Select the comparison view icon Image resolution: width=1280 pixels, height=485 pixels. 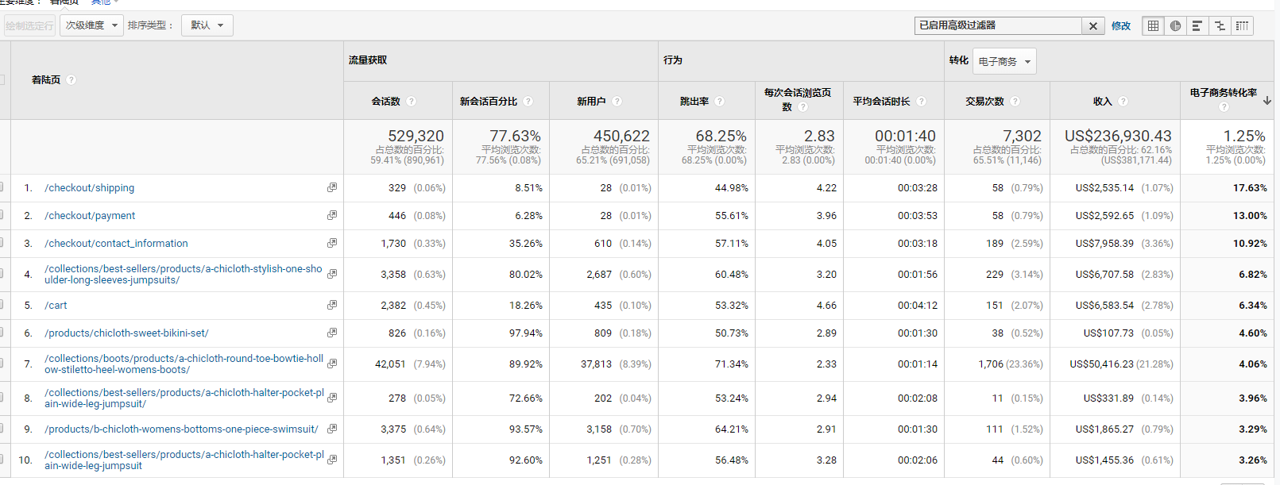pos(1219,26)
